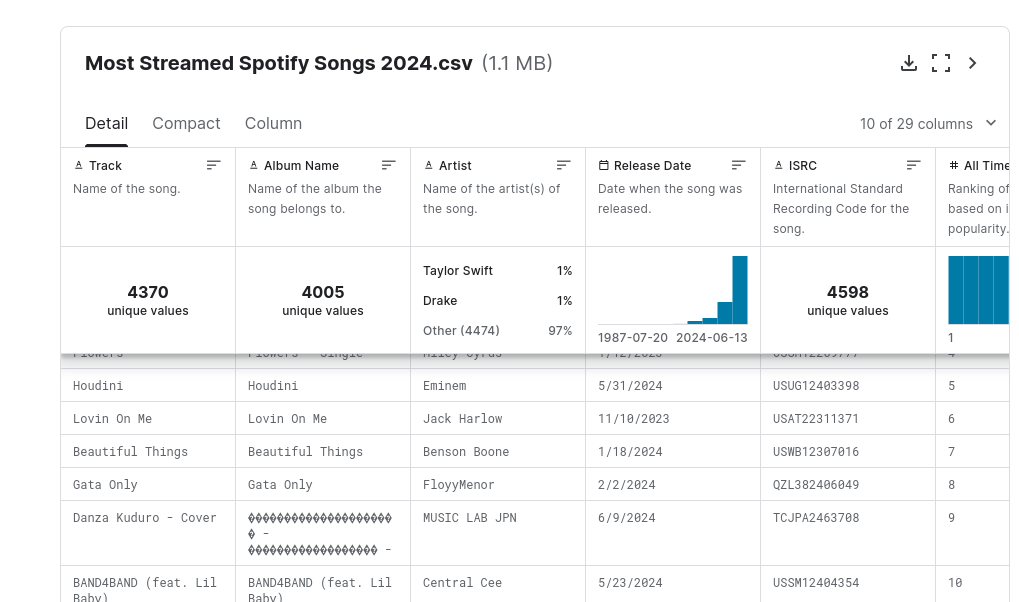Sort by the Album Name column
This screenshot has width=1019, height=602.
[x=389, y=165]
